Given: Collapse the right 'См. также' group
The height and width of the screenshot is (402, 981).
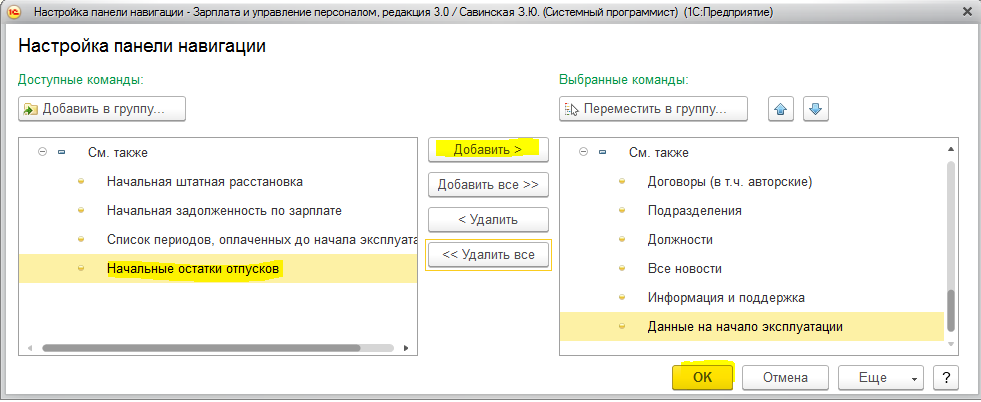Looking at the screenshot, I should click(583, 153).
